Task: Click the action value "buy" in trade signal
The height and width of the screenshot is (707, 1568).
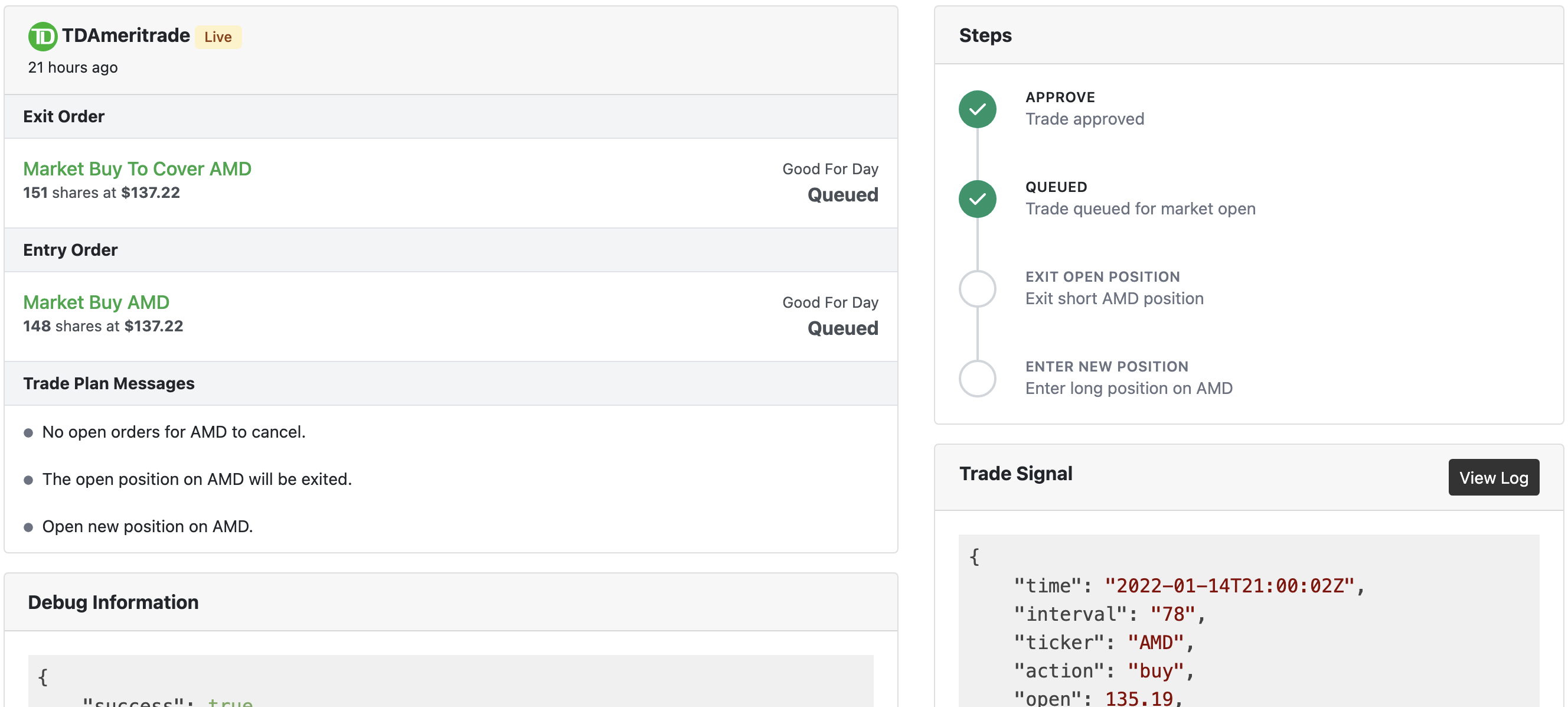Action: 1155,670
